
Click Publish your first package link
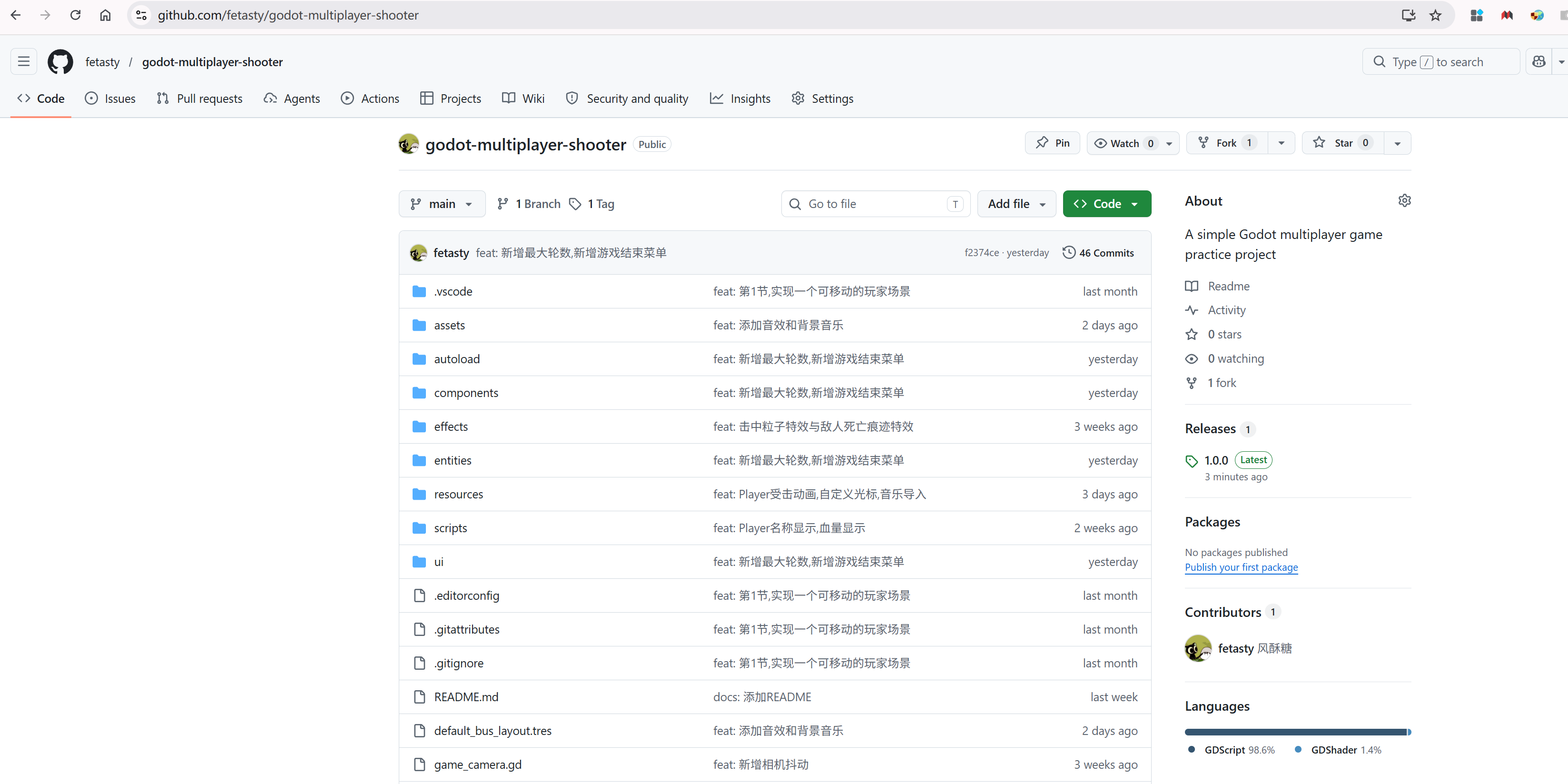pos(1241,566)
